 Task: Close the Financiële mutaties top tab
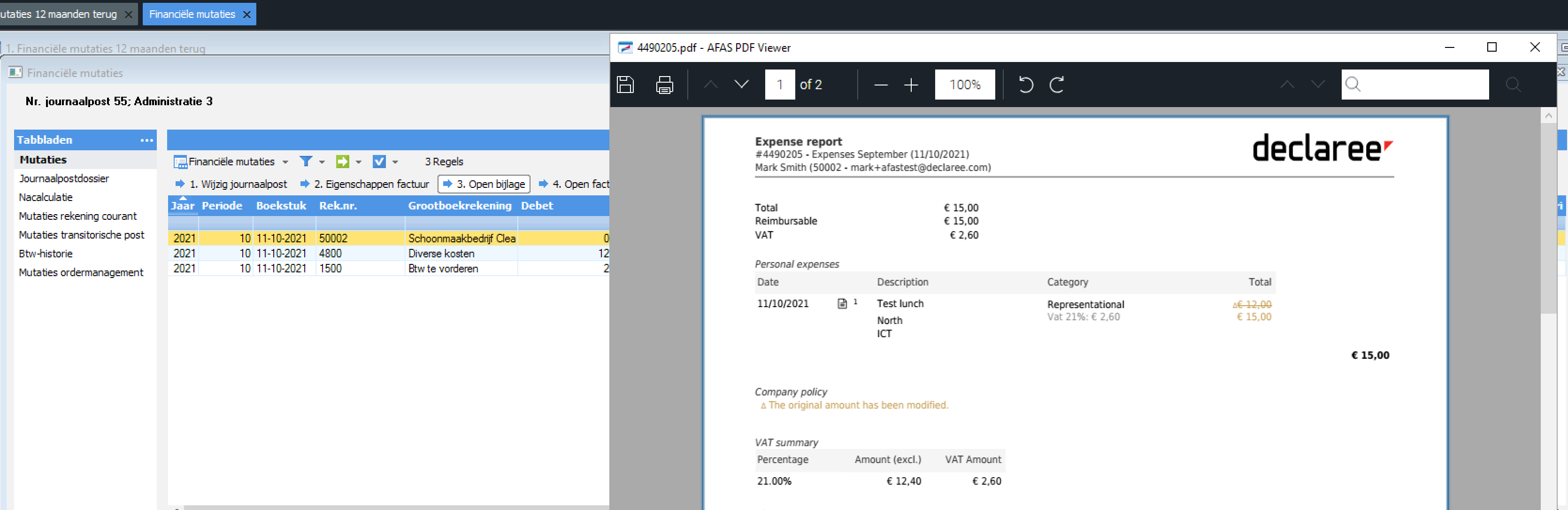(246, 15)
